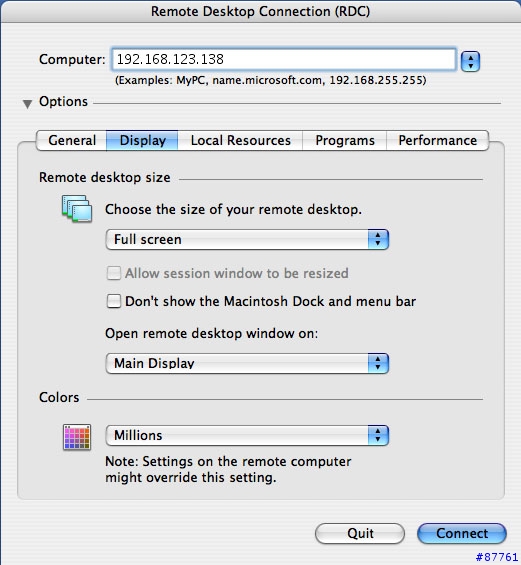Viewport: 521px width, 565px height.
Task: Open the Local Resources tab
Action: [240, 141]
